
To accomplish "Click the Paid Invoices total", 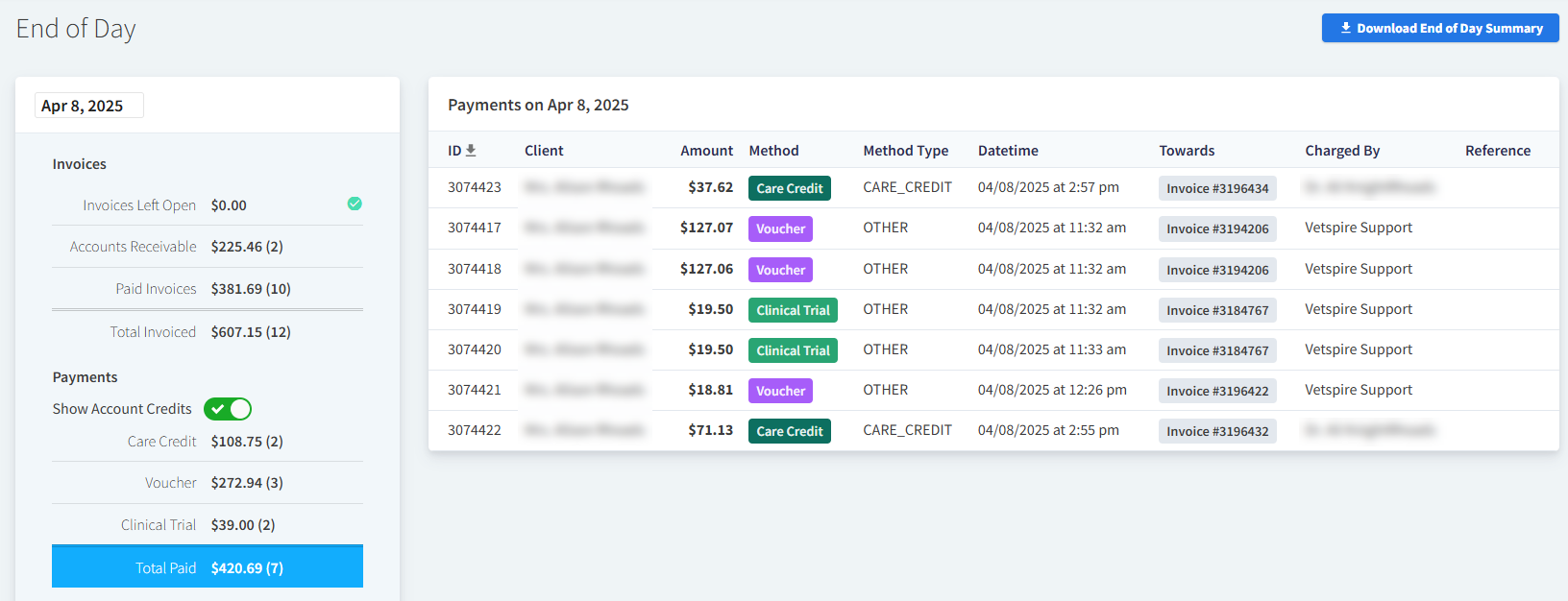I will (x=251, y=289).
